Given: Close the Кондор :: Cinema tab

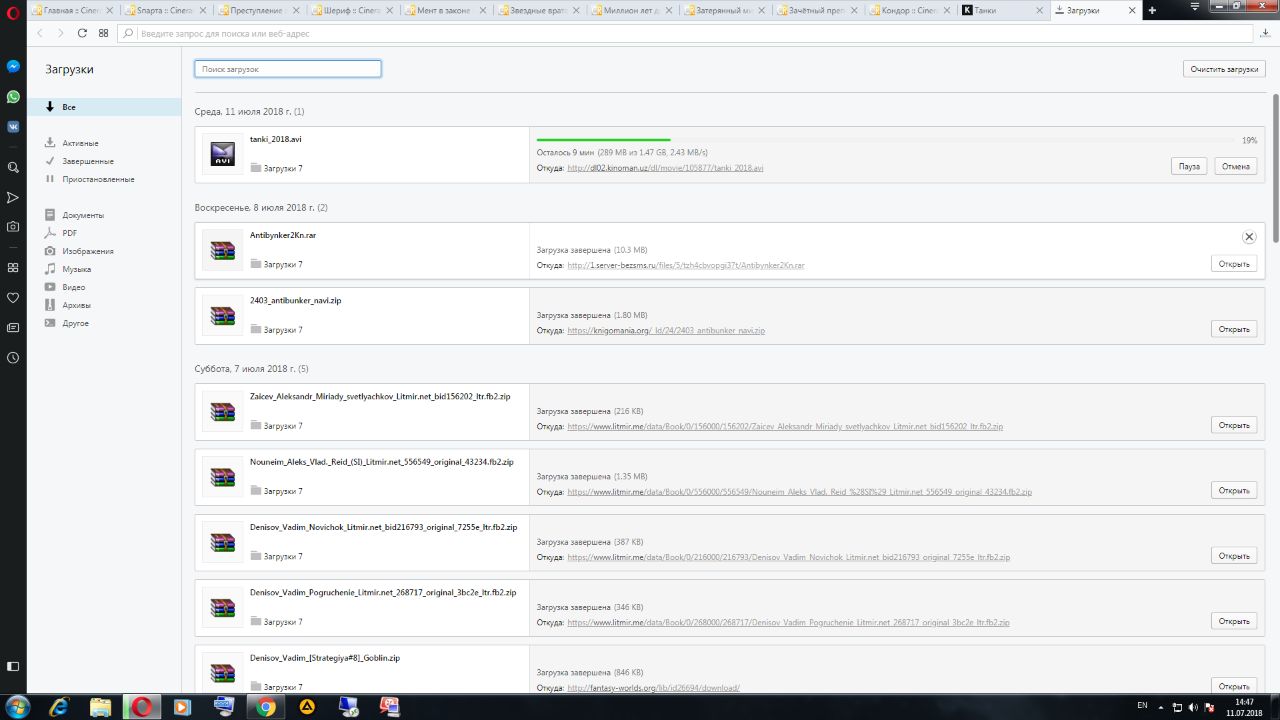Looking at the screenshot, I should point(947,10).
